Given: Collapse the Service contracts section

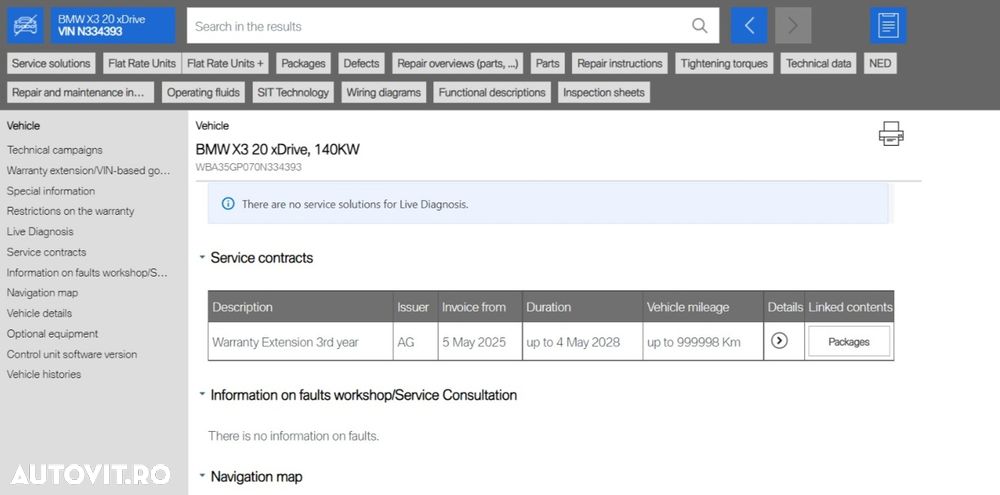Looking at the screenshot, I should point(202,258).
